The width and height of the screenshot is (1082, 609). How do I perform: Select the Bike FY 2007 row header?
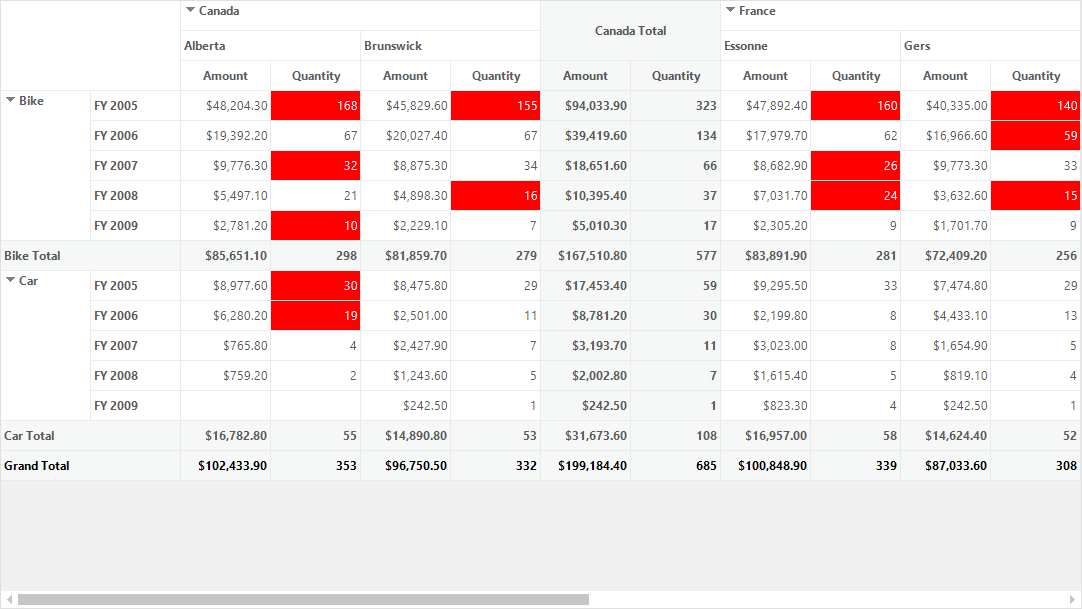pyautogui.click(x=135, y=166)
